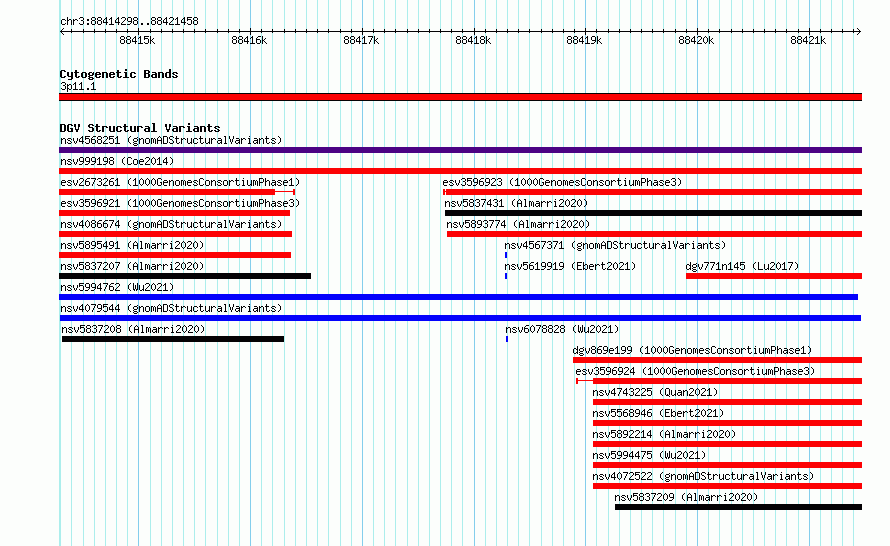890x546 pixels.
Task: Select the red dgv869e199 variant bar
Action: point(717,360)
